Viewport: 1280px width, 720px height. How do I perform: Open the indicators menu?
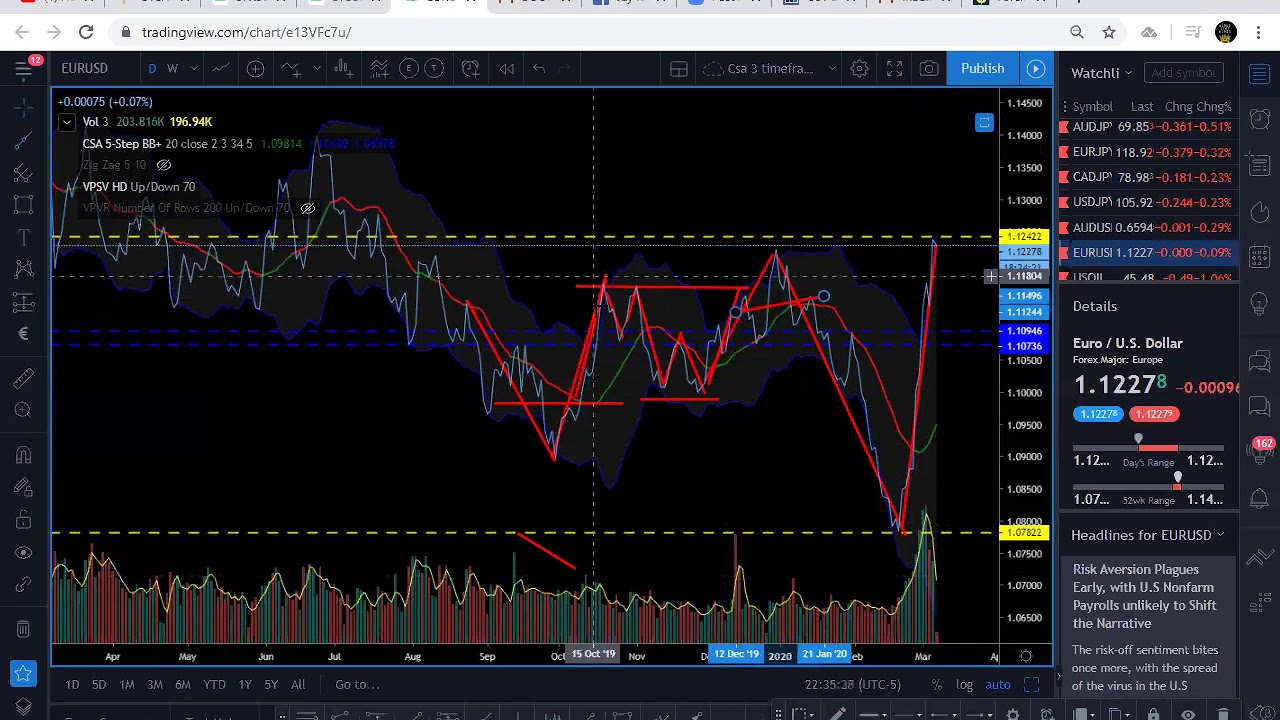click(x=291, y=68)
